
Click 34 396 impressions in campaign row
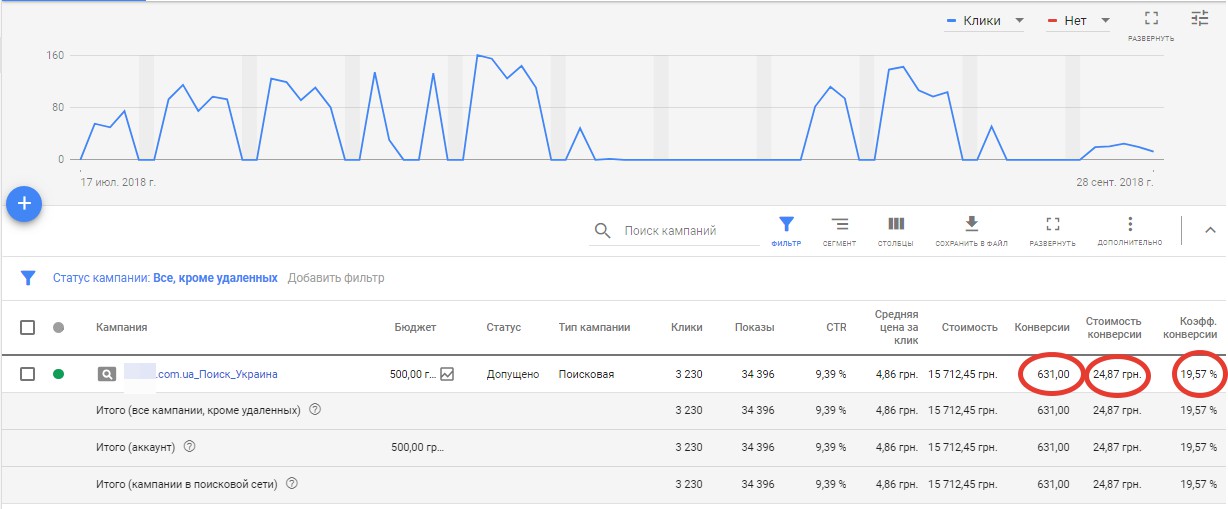[x=758, y=374]
